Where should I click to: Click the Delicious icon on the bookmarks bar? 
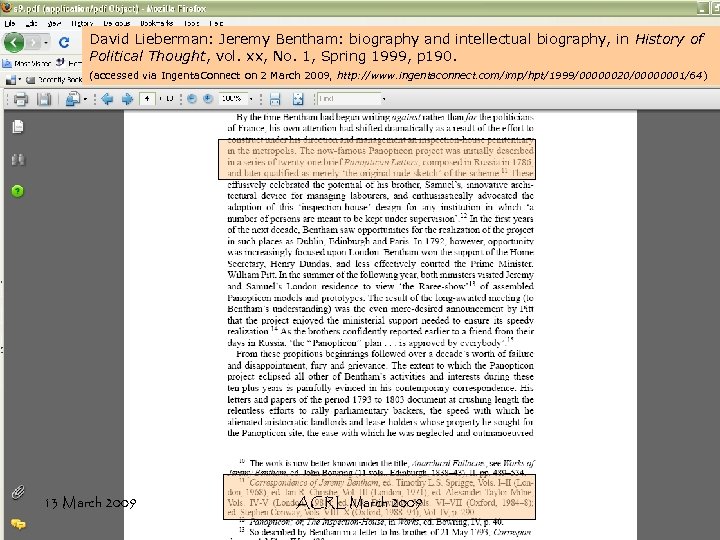pyautogui.click(x=11, y=80)
